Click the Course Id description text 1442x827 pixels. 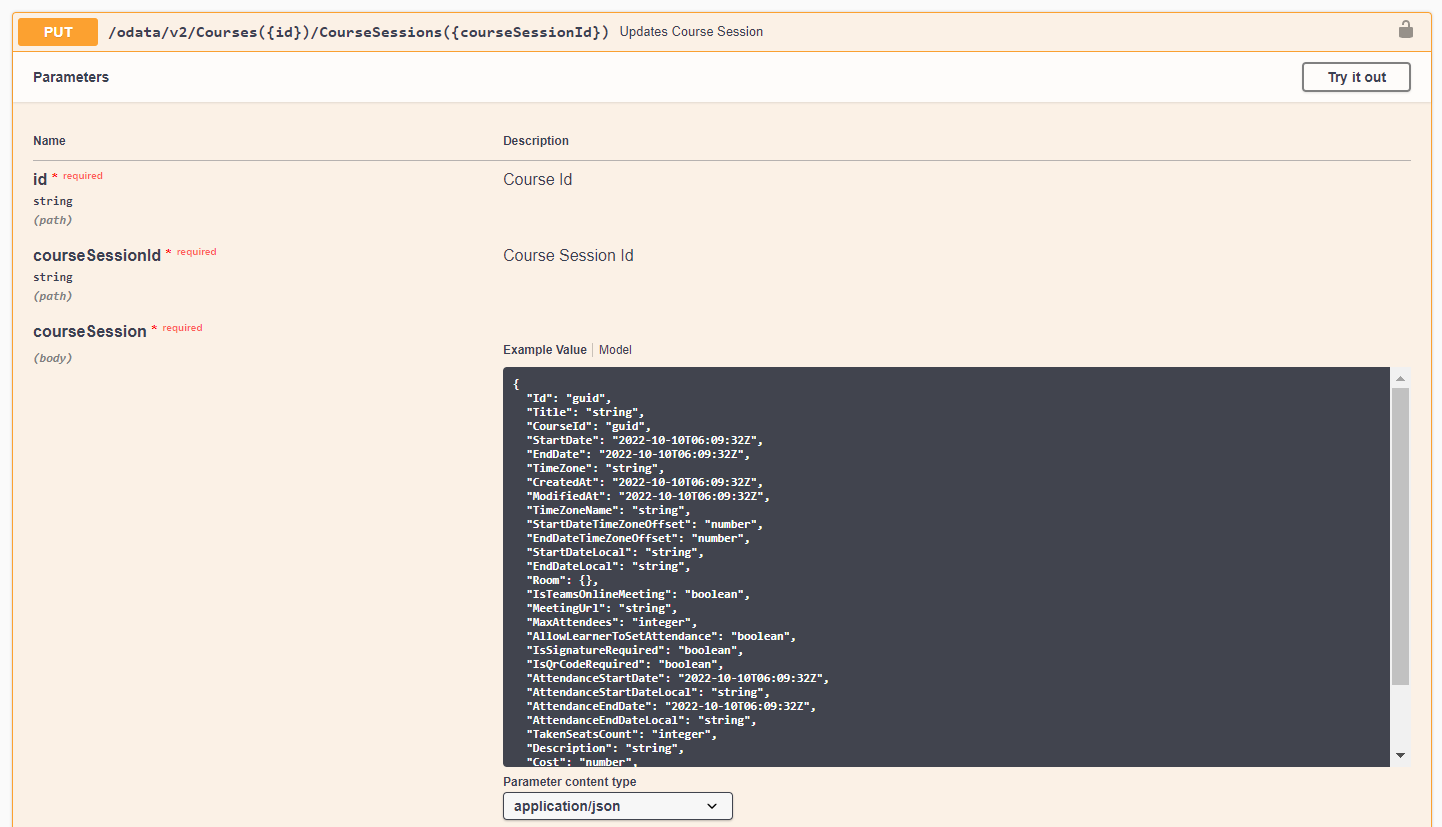pyautogui.click(x=538, y=180)
